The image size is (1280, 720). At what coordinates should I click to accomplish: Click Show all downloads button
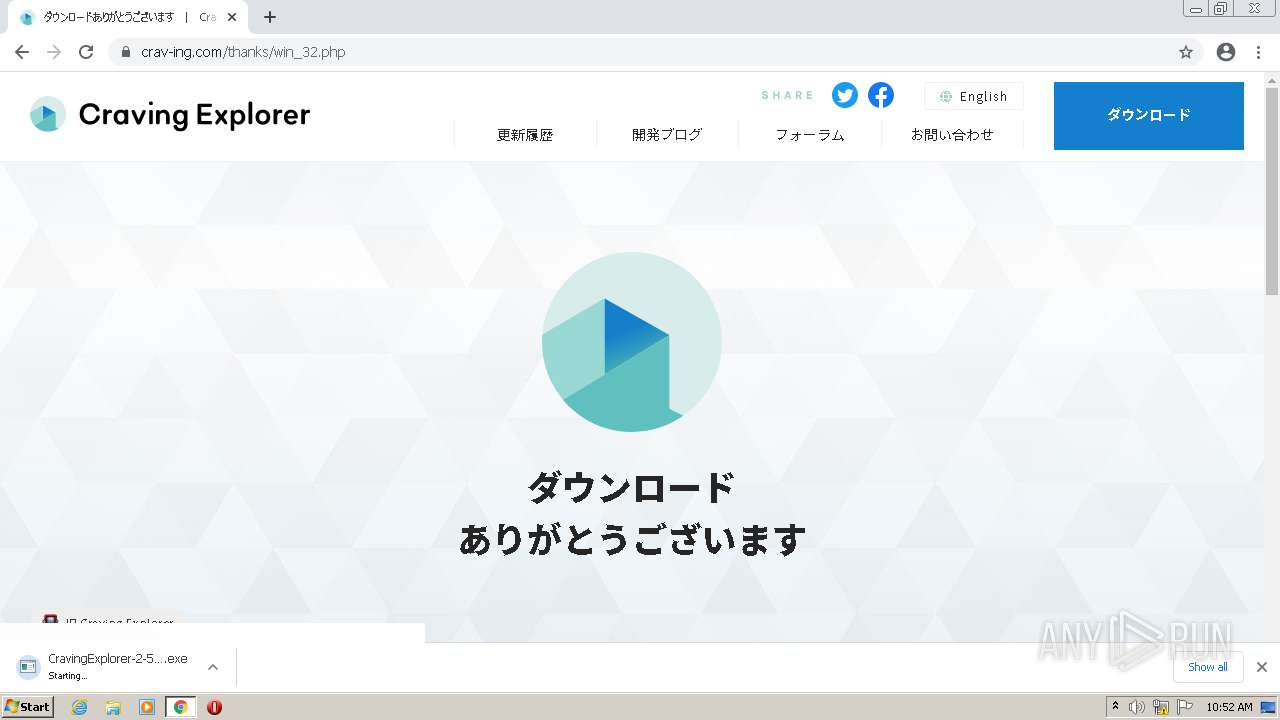1208,667
